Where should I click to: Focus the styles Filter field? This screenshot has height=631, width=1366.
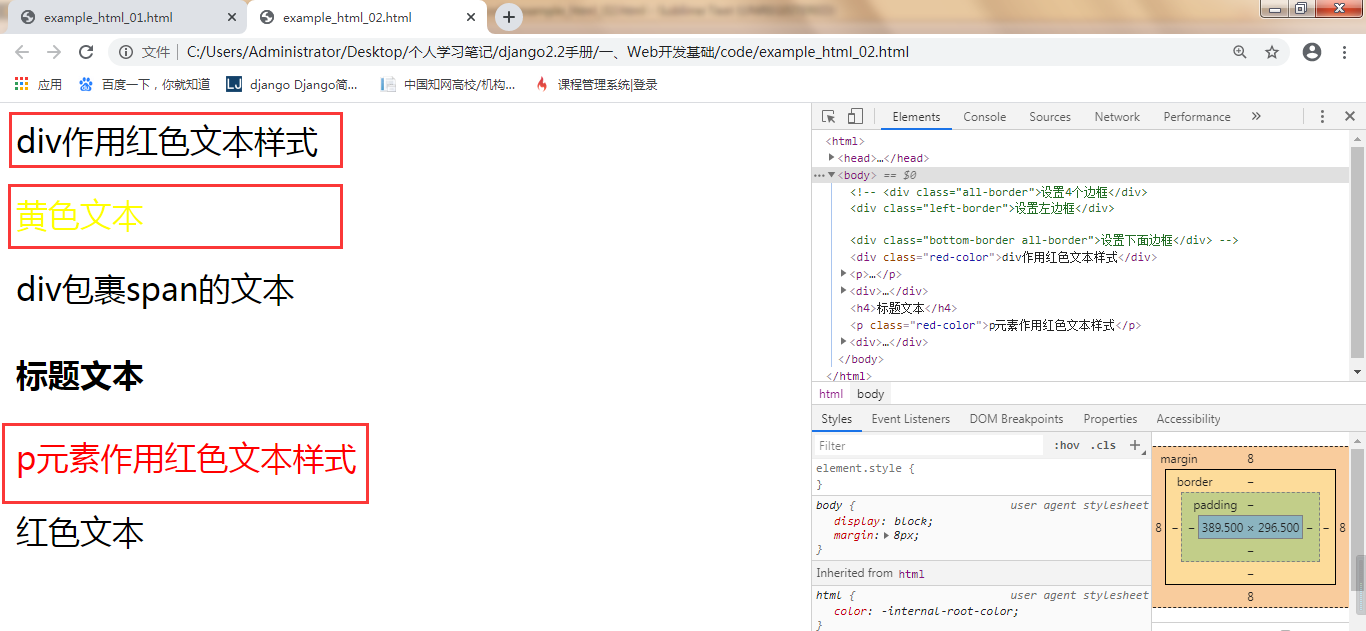tap(929, 446)
